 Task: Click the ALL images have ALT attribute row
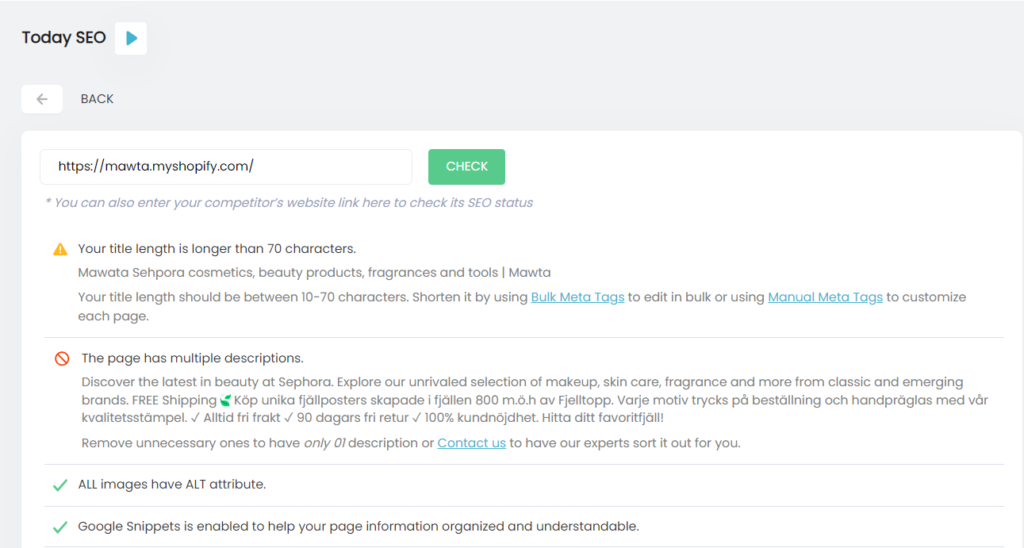point(524,485)
